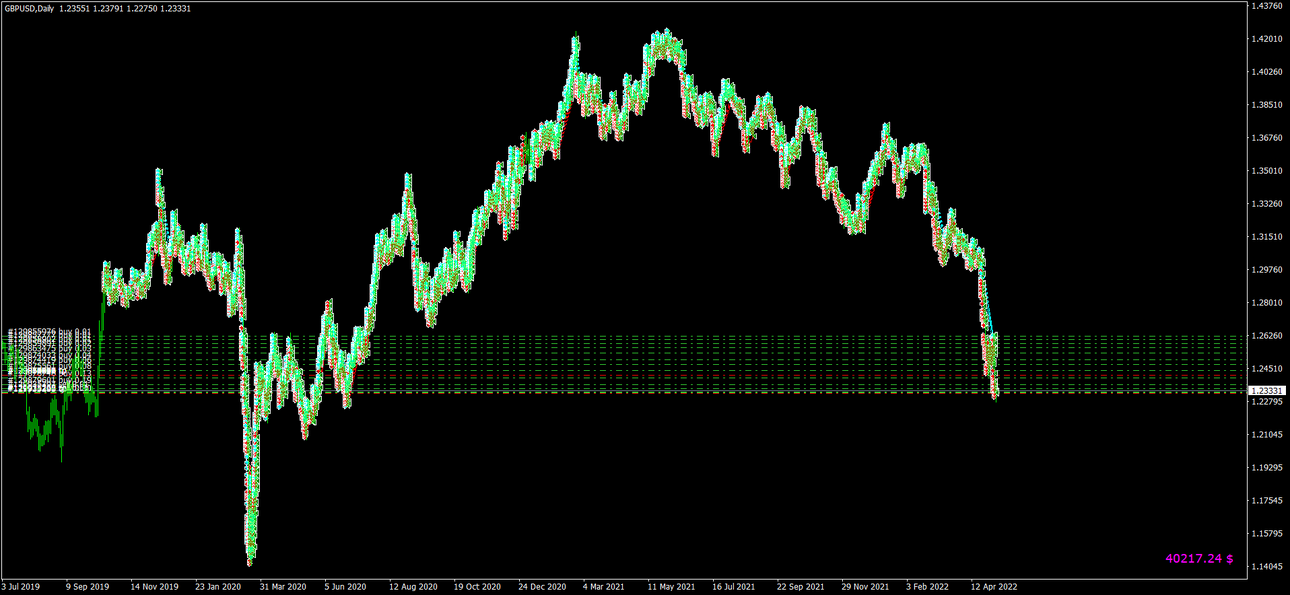Click the 14 Nov 2019 date label
Image resolution: width=1290 pixels, height=595 pixels.
point(154,587)
